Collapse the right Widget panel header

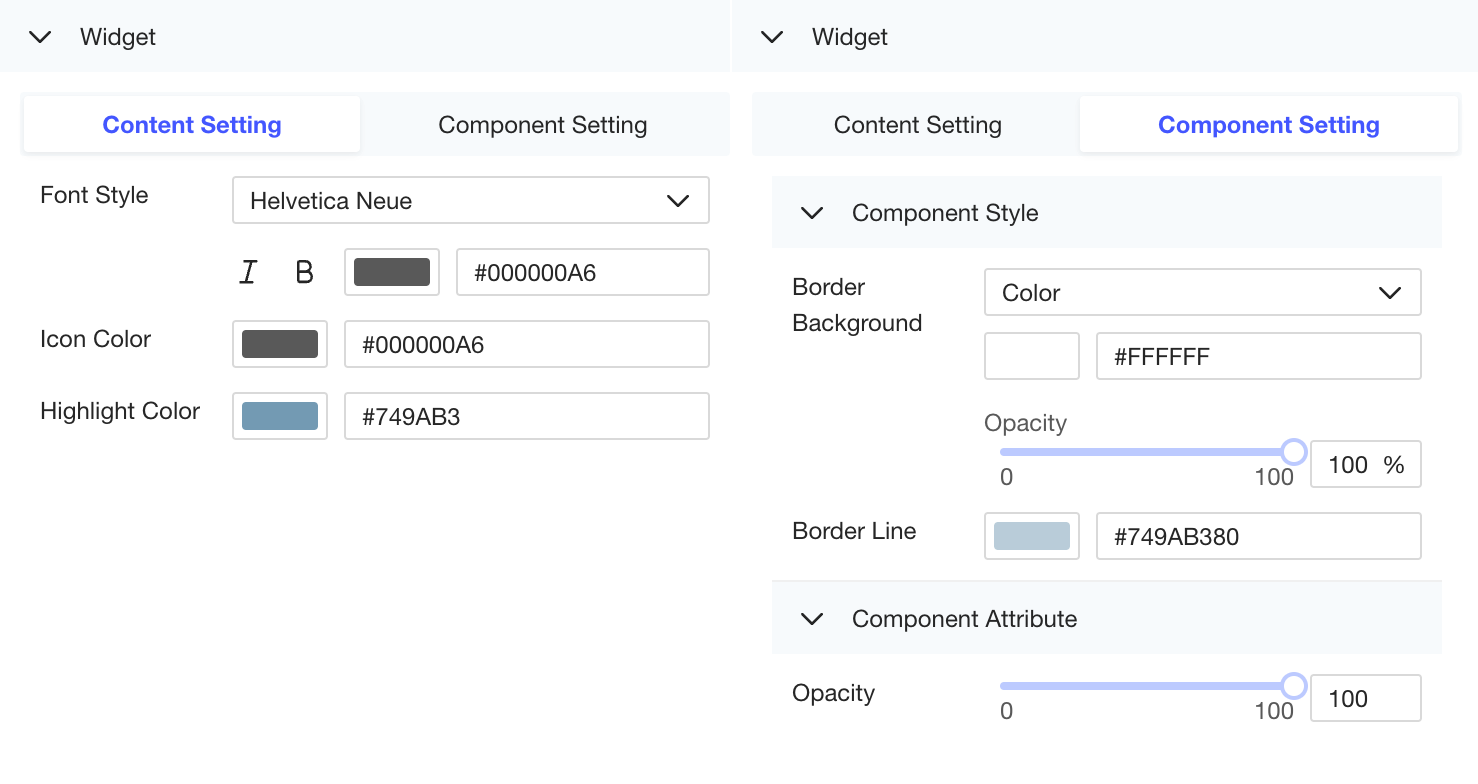coord(771,36)
